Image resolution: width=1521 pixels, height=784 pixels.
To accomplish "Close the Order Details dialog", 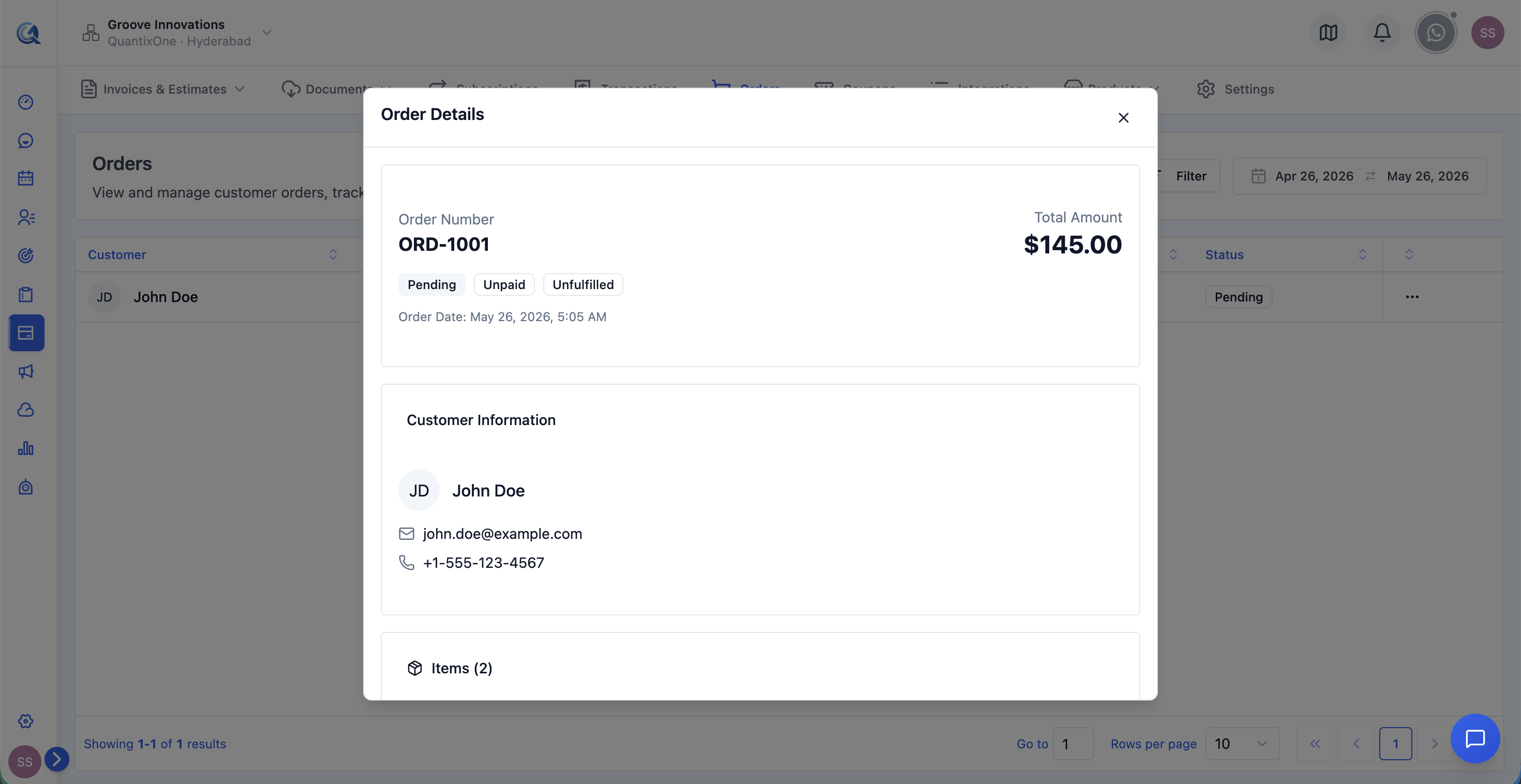I will tap(1123, 117).
